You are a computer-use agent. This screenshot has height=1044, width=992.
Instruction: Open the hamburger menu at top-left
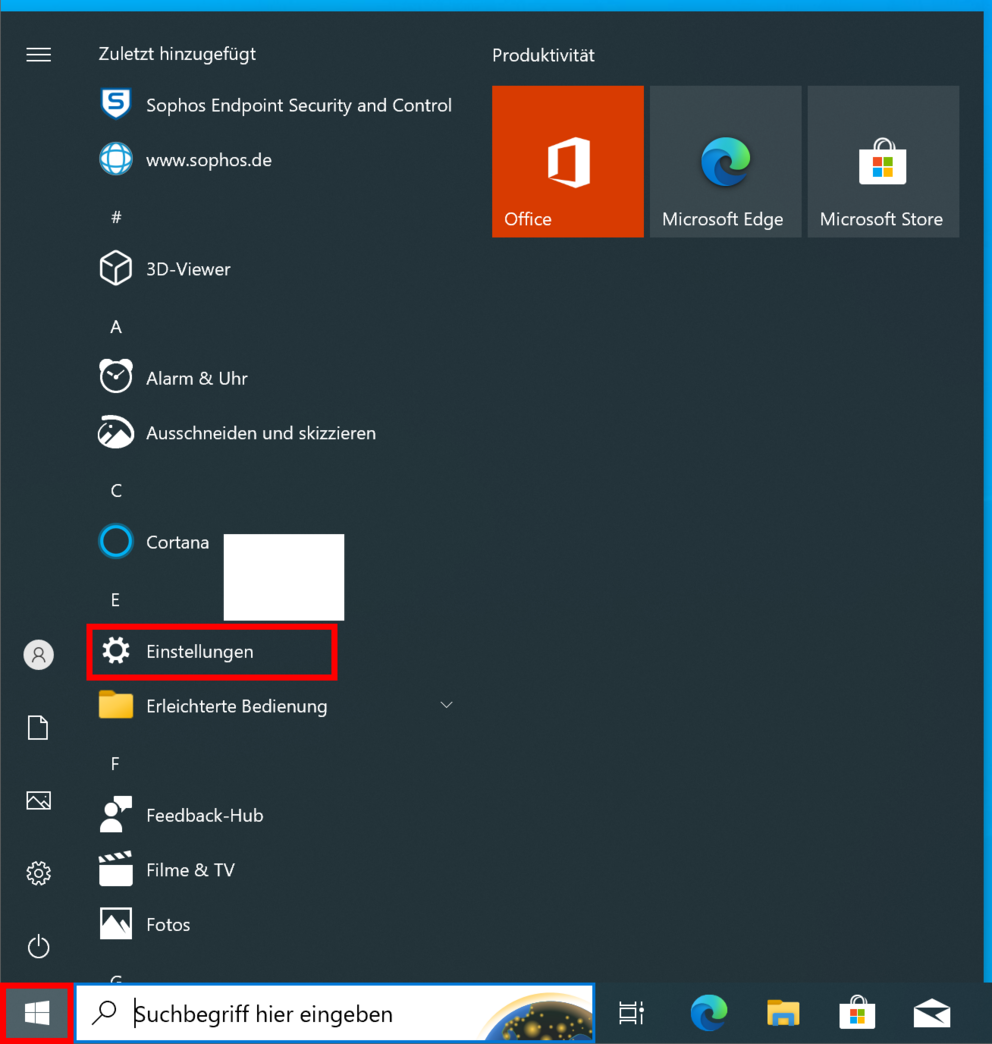point(39,55)
